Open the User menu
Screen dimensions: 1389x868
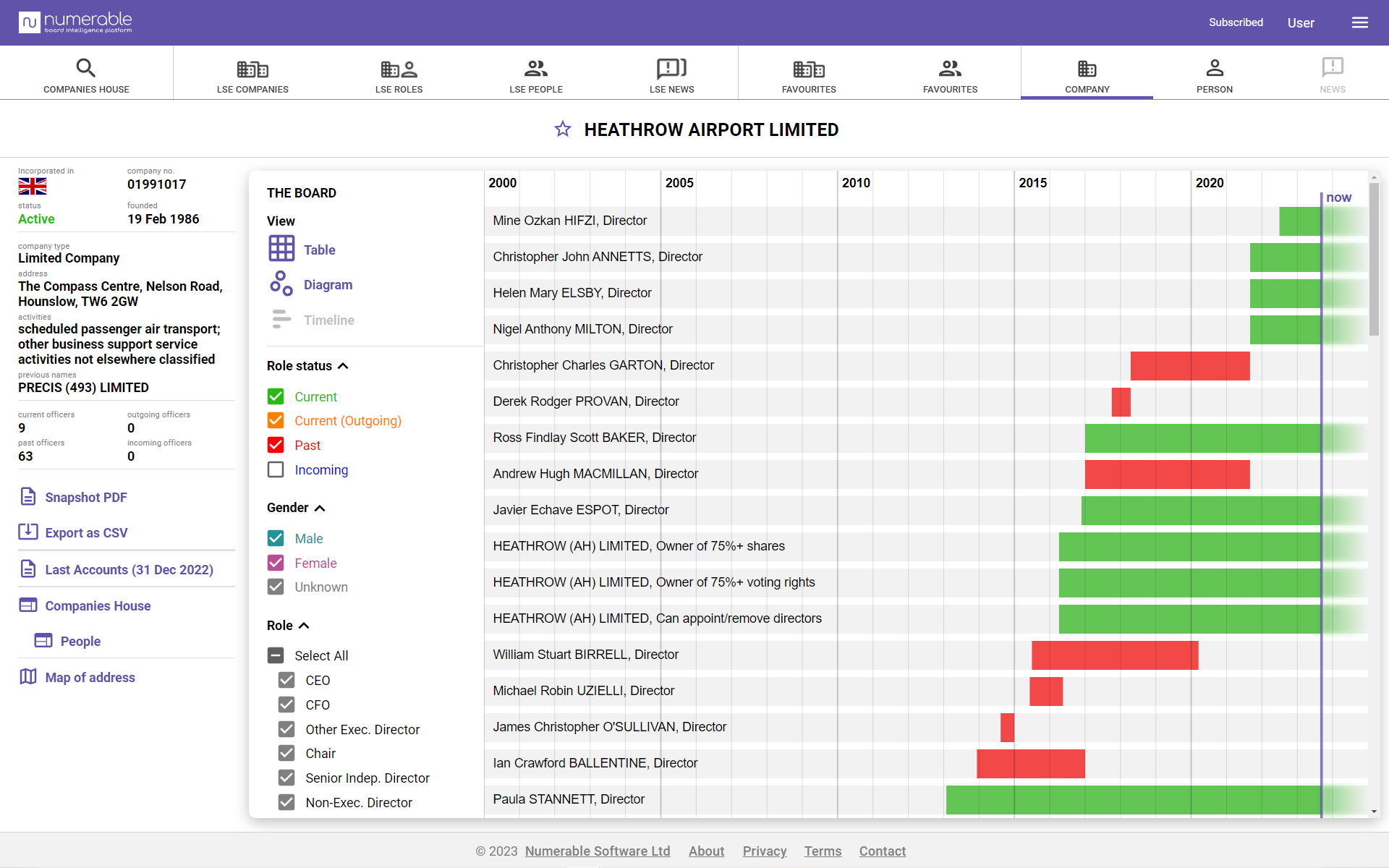pos(1300,23)
